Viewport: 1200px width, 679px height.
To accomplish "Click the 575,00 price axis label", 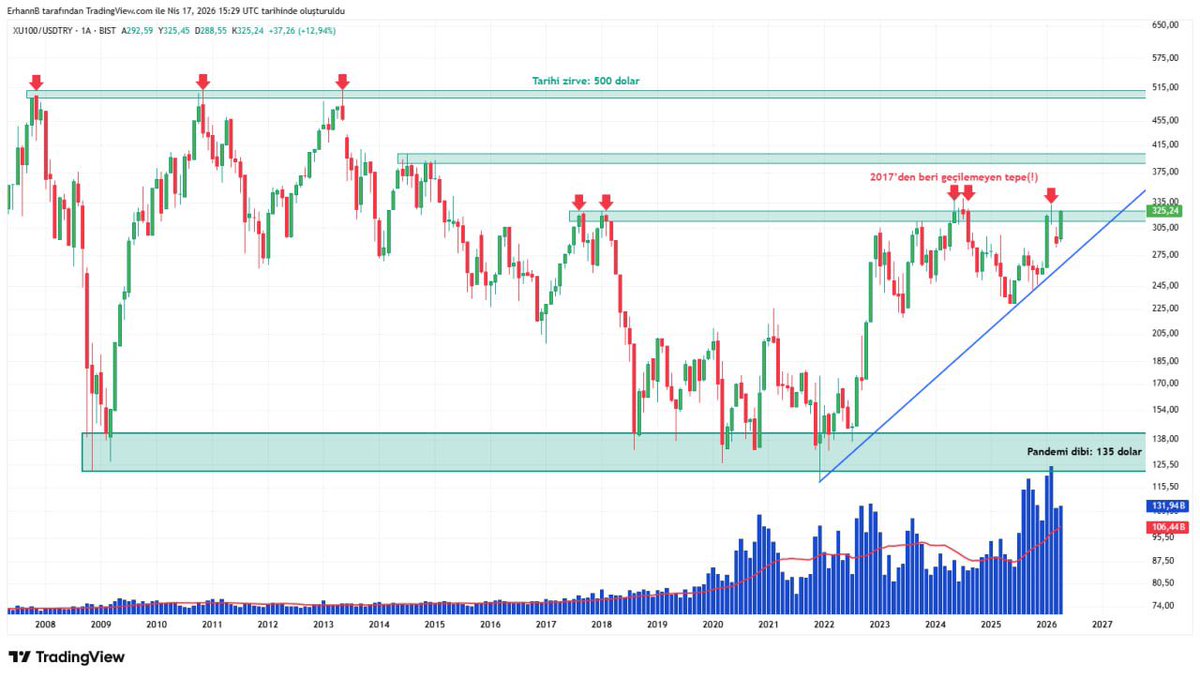I will pyautogui.click(x=1164, y=59).
